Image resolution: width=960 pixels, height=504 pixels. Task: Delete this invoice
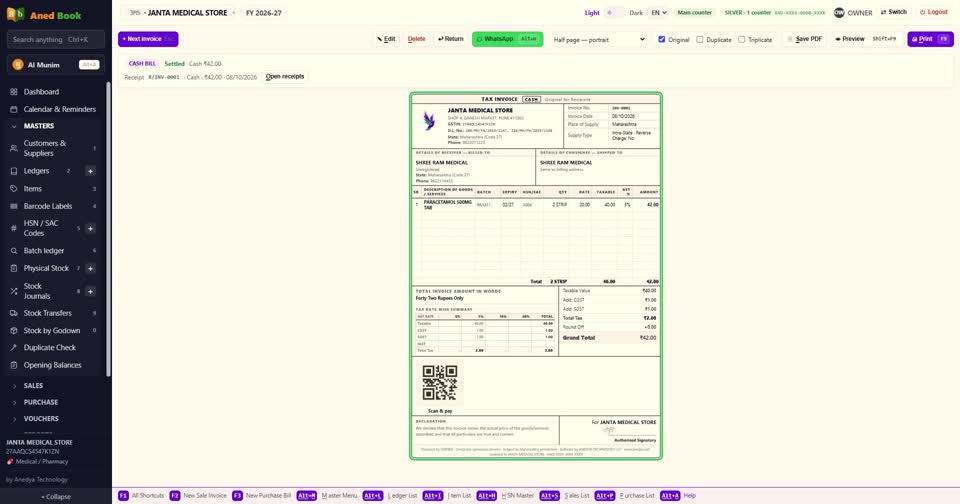(416, 39)
